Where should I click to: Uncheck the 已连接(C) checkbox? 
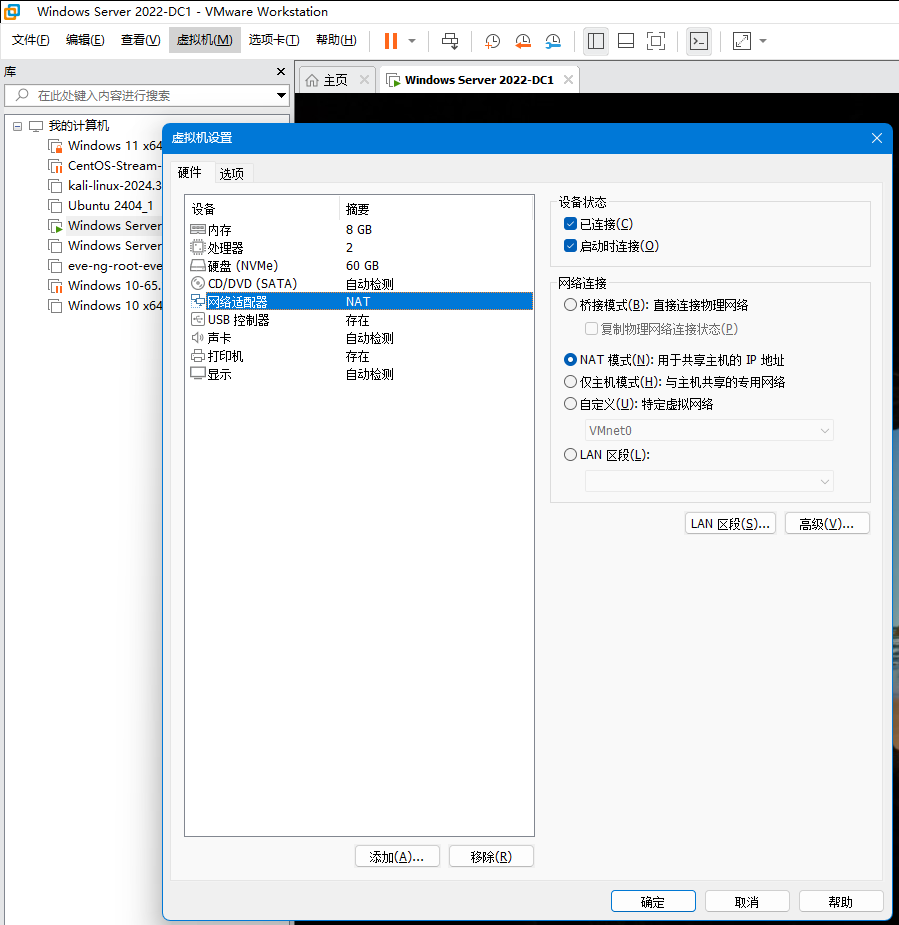point(570,224)
